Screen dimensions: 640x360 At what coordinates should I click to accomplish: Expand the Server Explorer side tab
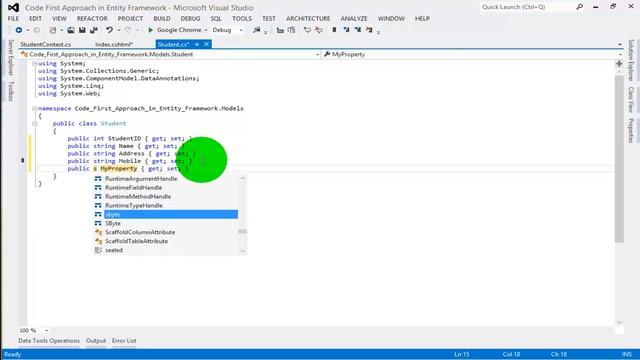click(11, 57)
